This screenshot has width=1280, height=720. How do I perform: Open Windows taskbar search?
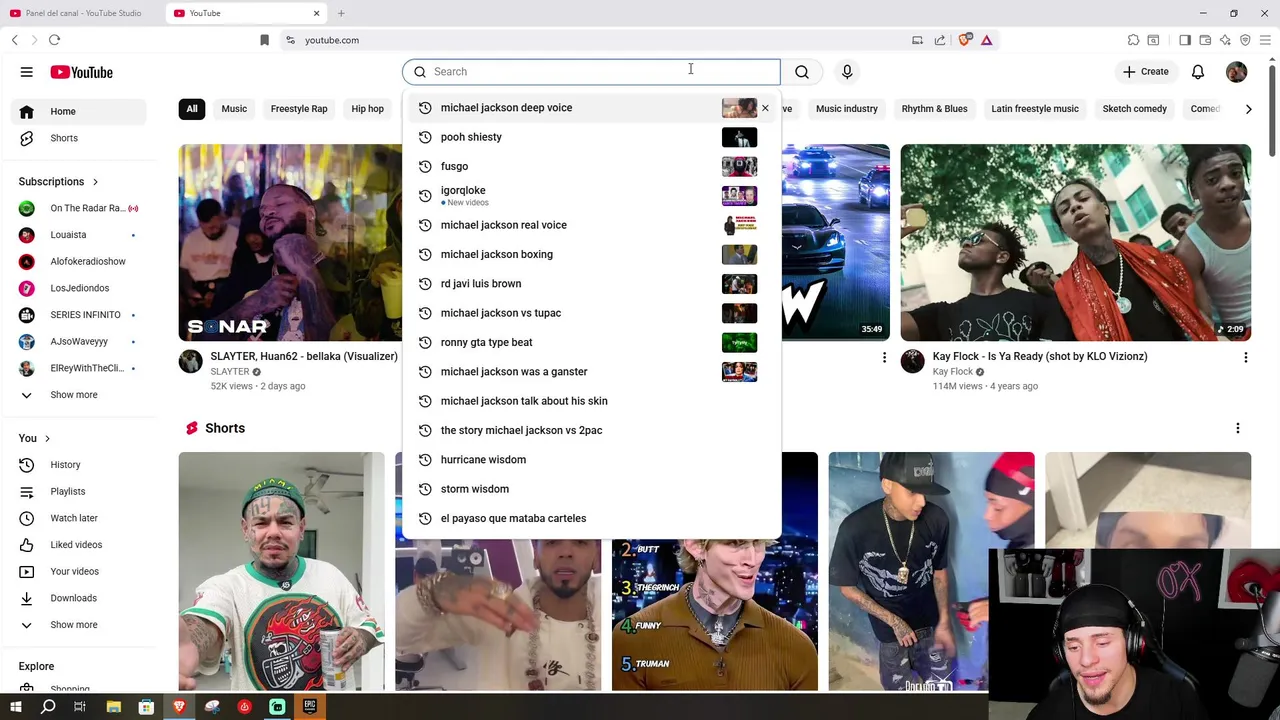[x=48, y=707]
